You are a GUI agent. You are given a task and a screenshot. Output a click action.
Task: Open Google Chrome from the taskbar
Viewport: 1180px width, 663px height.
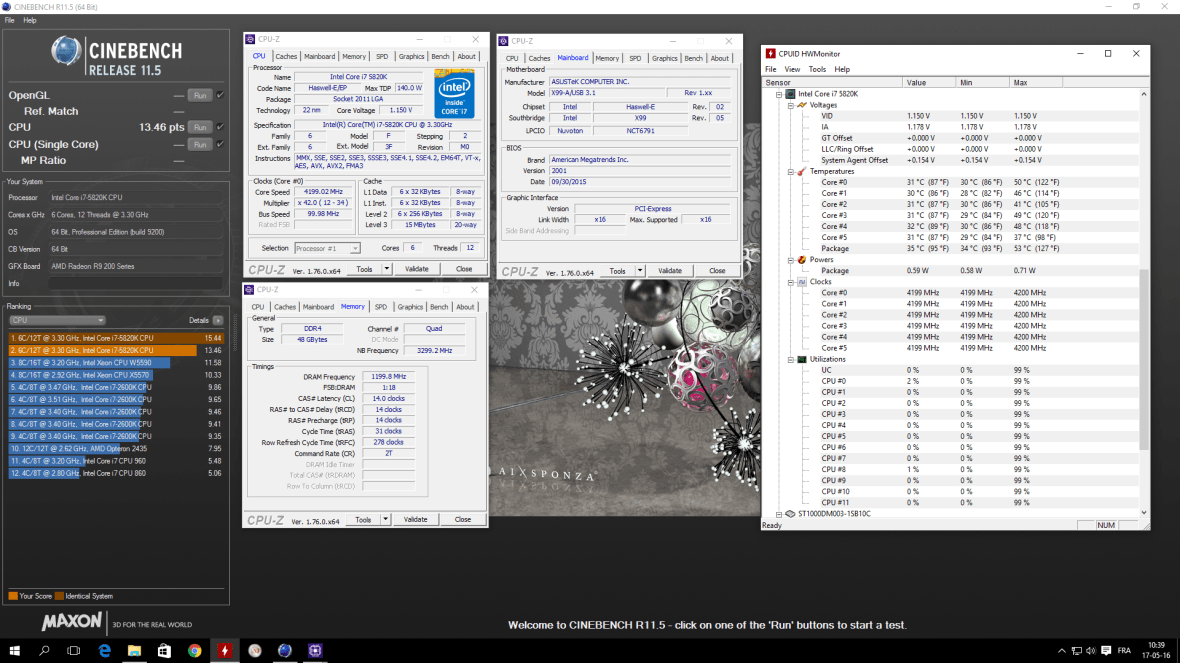(x=194, y=650)
